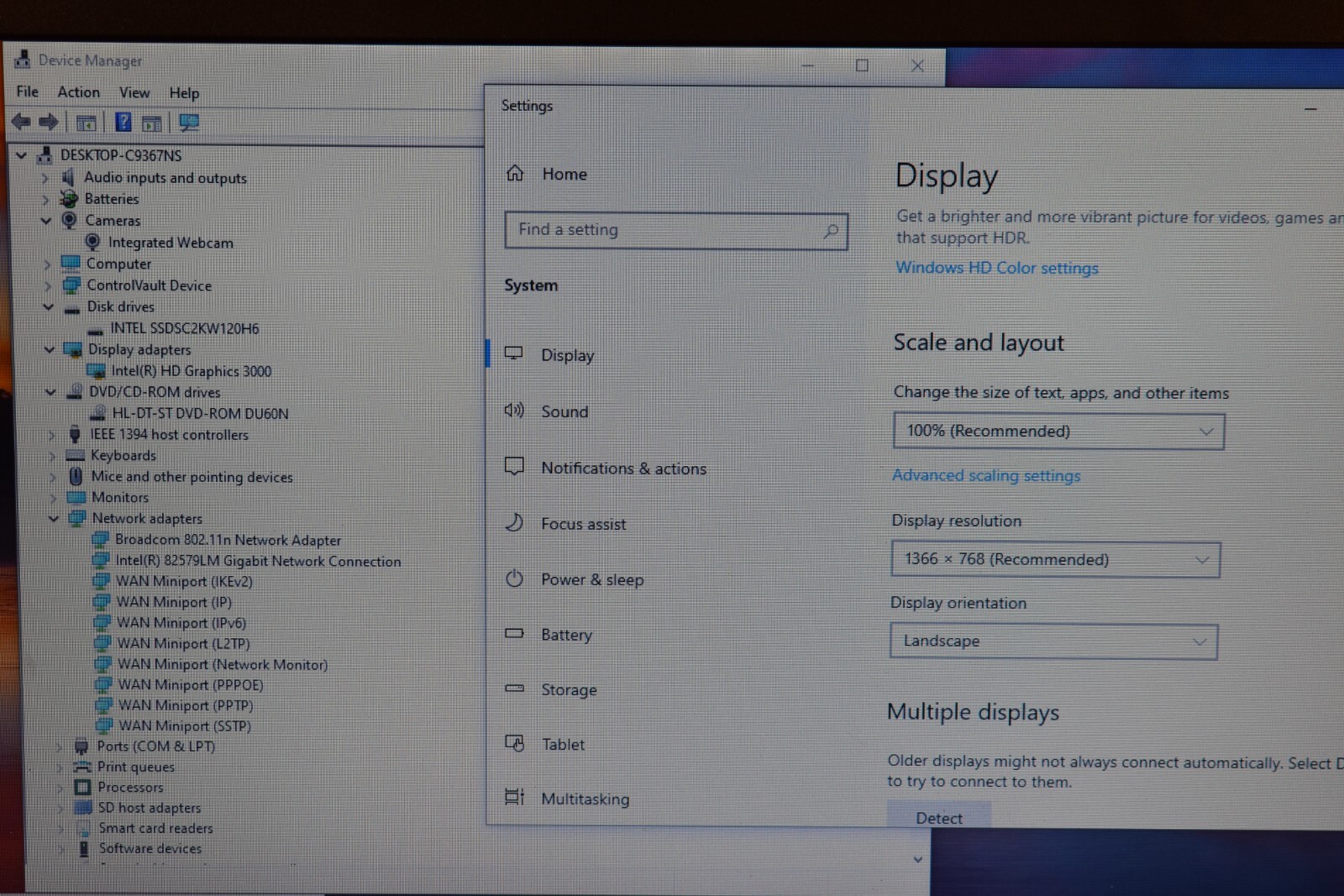Select WAN Miniport (IKEv2) entry
The width and height of the screenshot is (1344, 896).
[184, 581]
